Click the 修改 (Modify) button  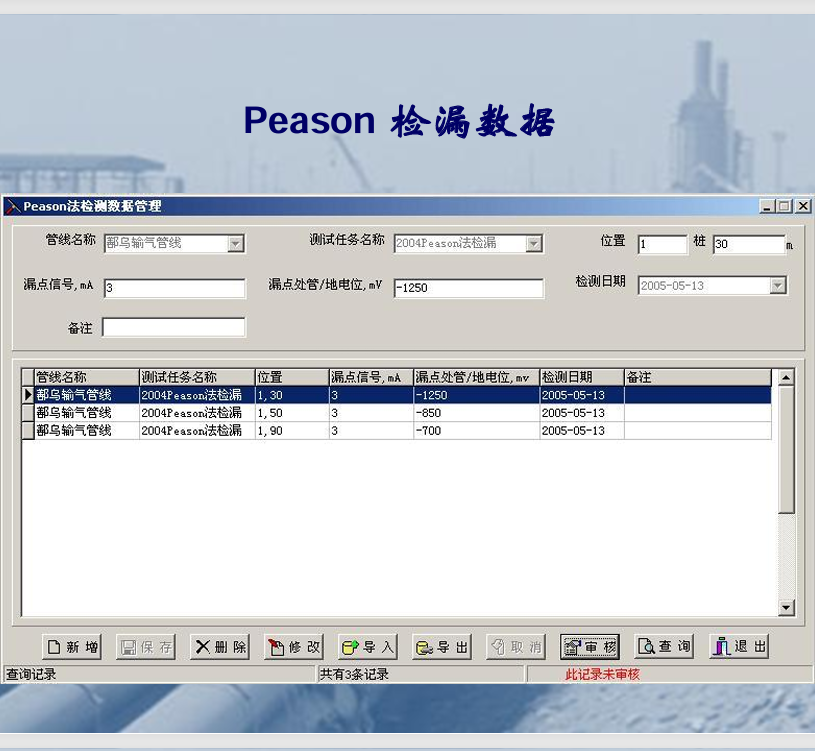pos(294,647)
